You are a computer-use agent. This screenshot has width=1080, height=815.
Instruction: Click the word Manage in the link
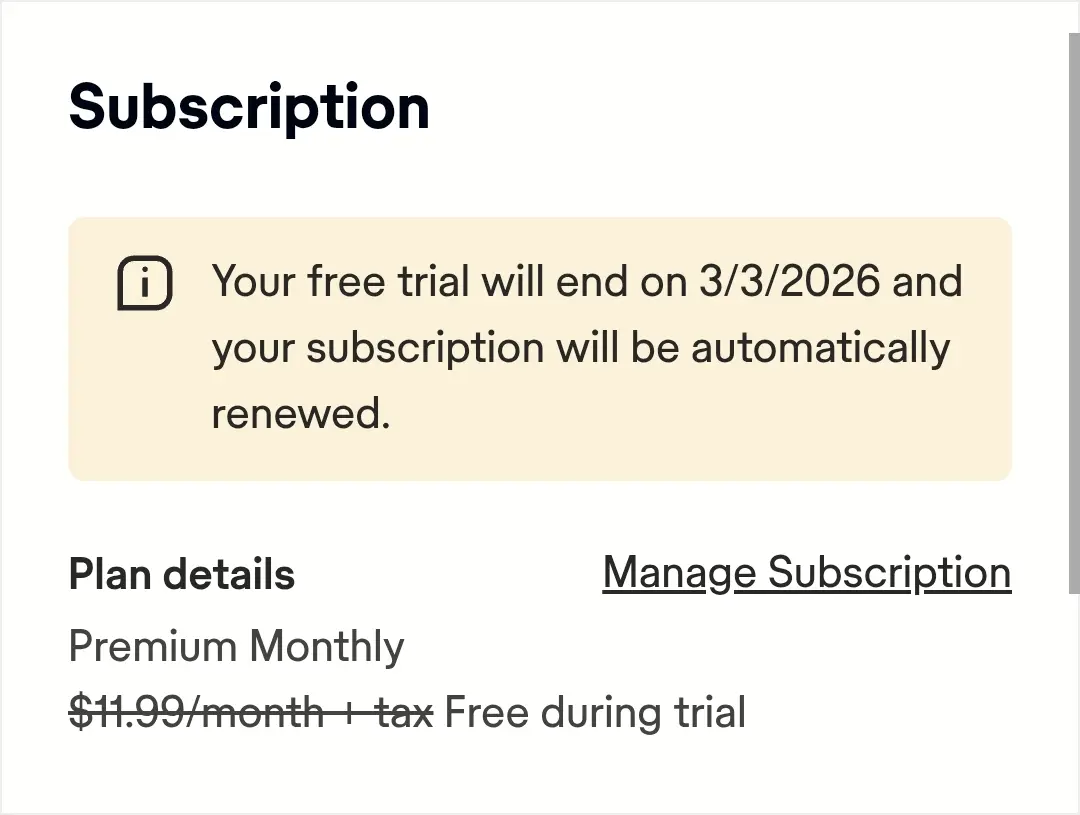pos(679,573)
